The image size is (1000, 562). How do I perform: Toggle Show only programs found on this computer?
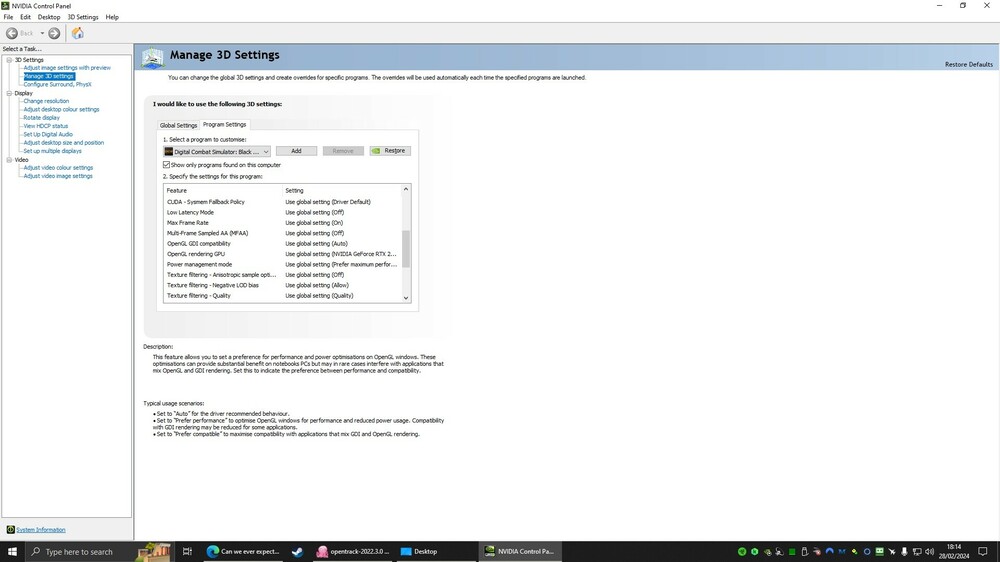(166, 165)
